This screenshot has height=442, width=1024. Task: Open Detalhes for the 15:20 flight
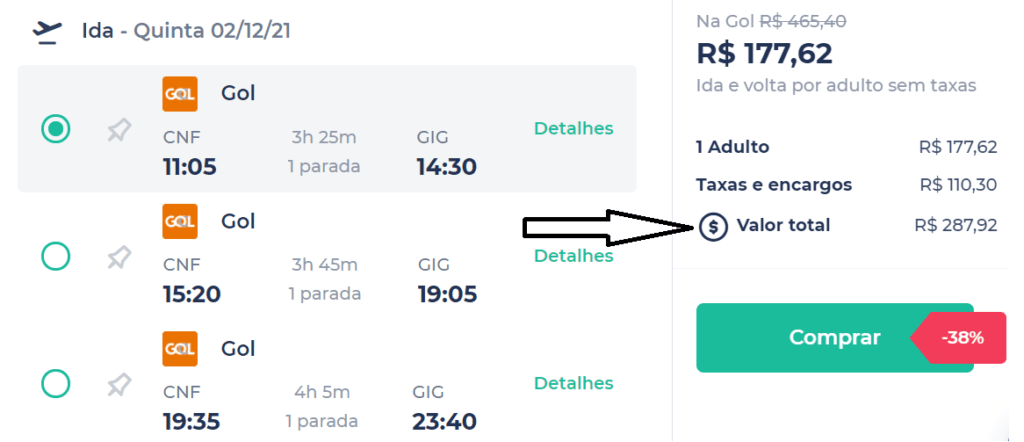573,256
